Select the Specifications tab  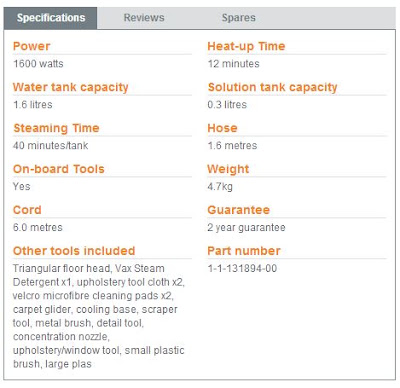[x=51, y=18]
